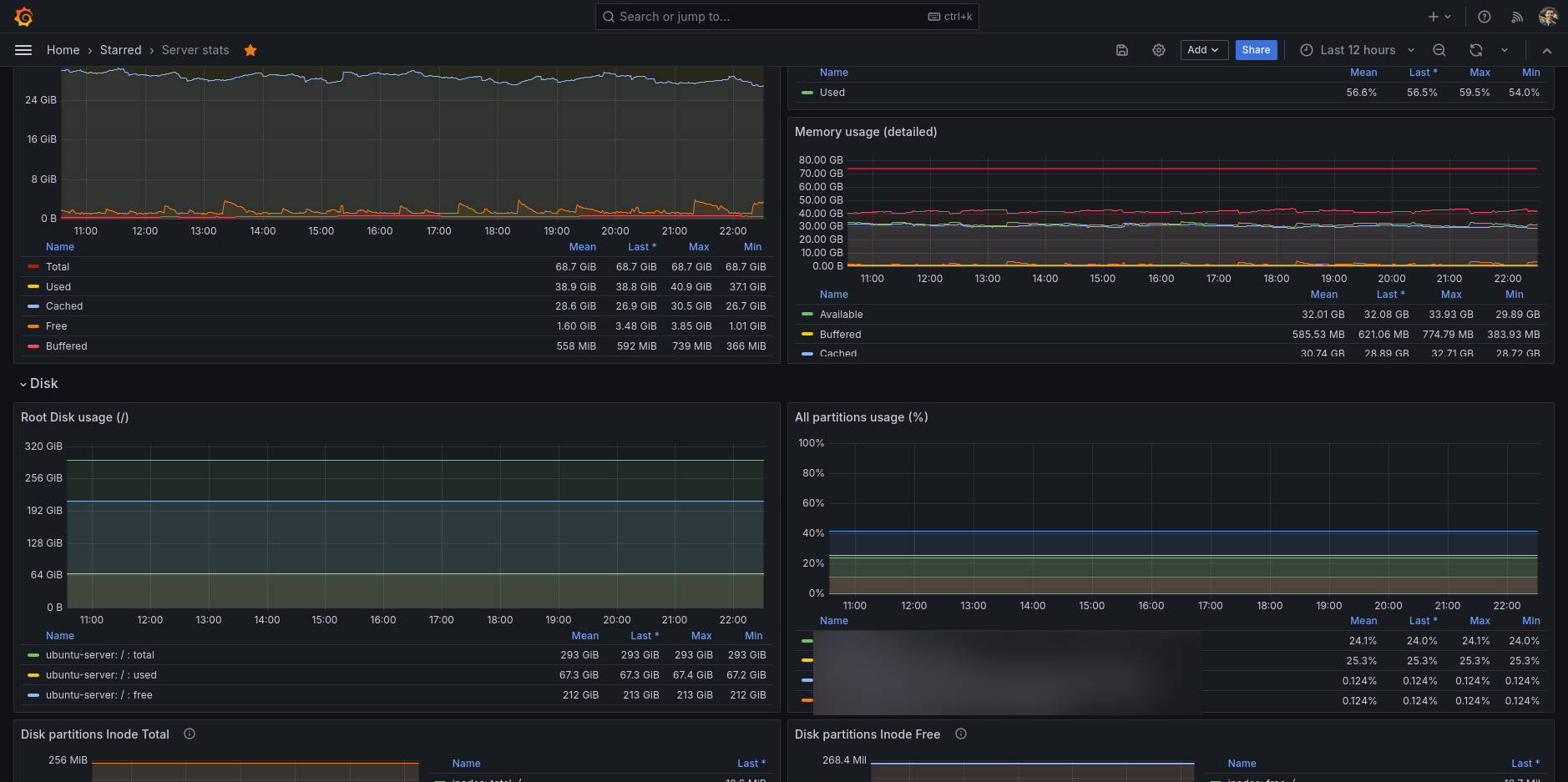
Task: Go to Starred breadcrumb
Action: pos(120,50)
